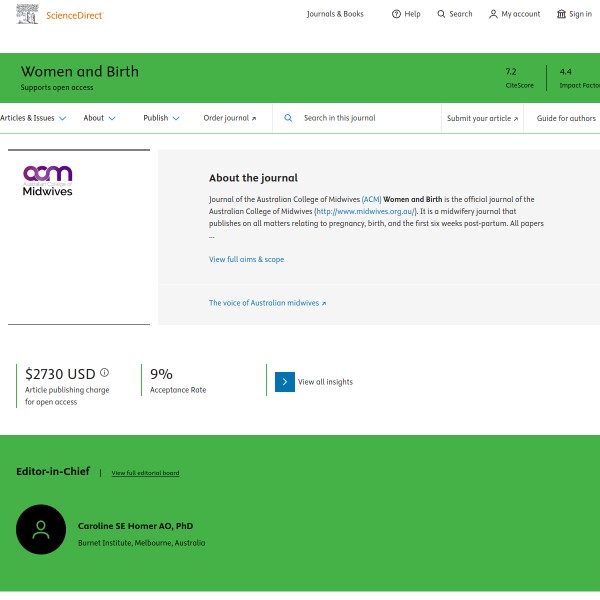Expand the About dropdown menu
This screenshot has width=600, height=600.
tap(99, 118)
